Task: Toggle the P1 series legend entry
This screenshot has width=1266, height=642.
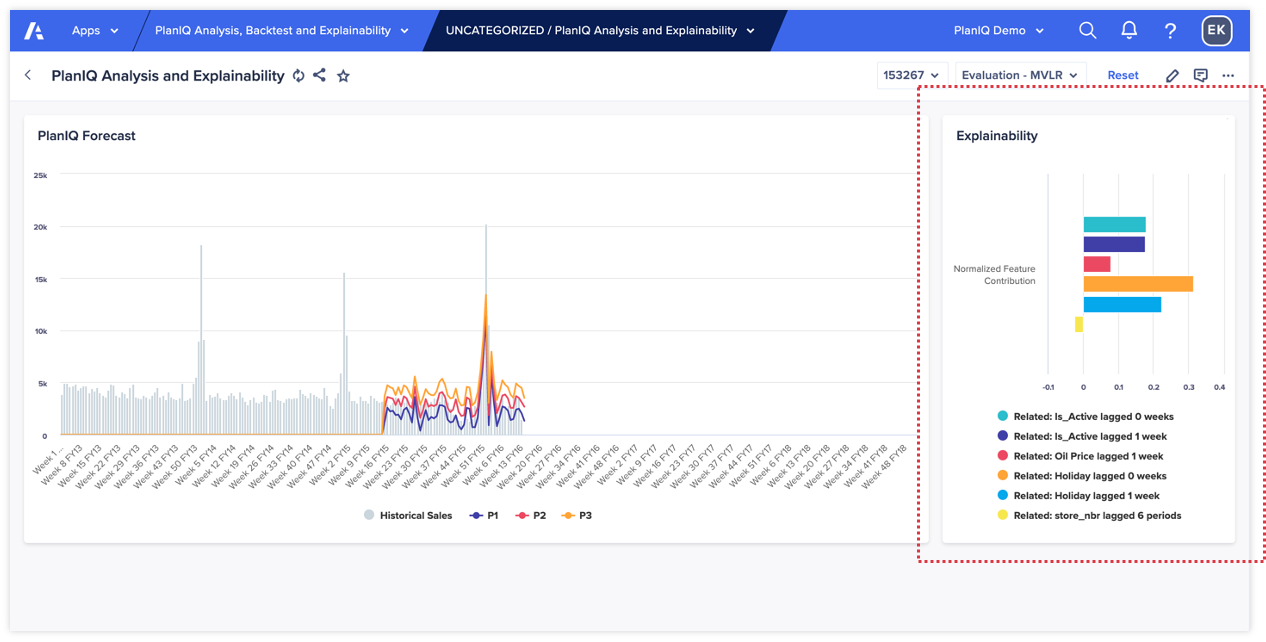Action: (x=484, y=516)
